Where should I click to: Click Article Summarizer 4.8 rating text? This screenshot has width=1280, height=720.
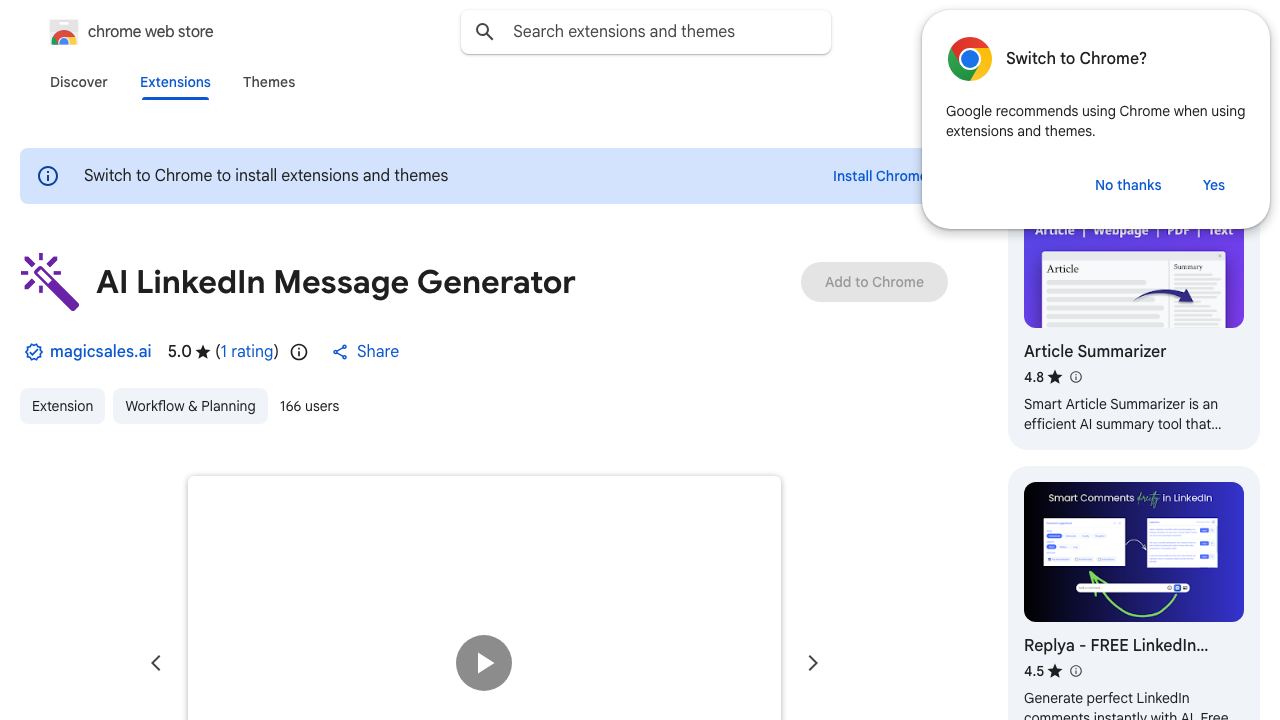1034,377
